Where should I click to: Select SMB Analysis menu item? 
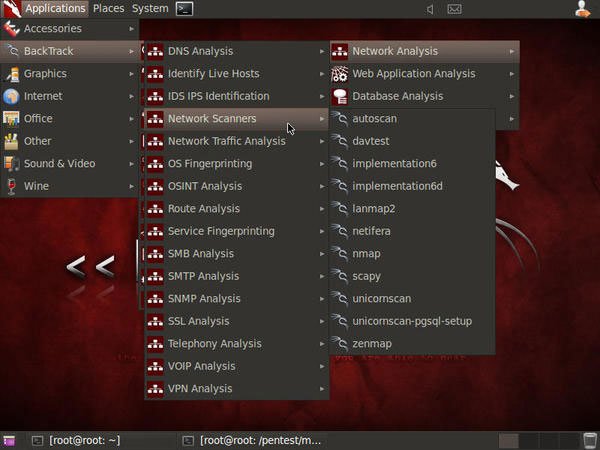coord(236,254)
